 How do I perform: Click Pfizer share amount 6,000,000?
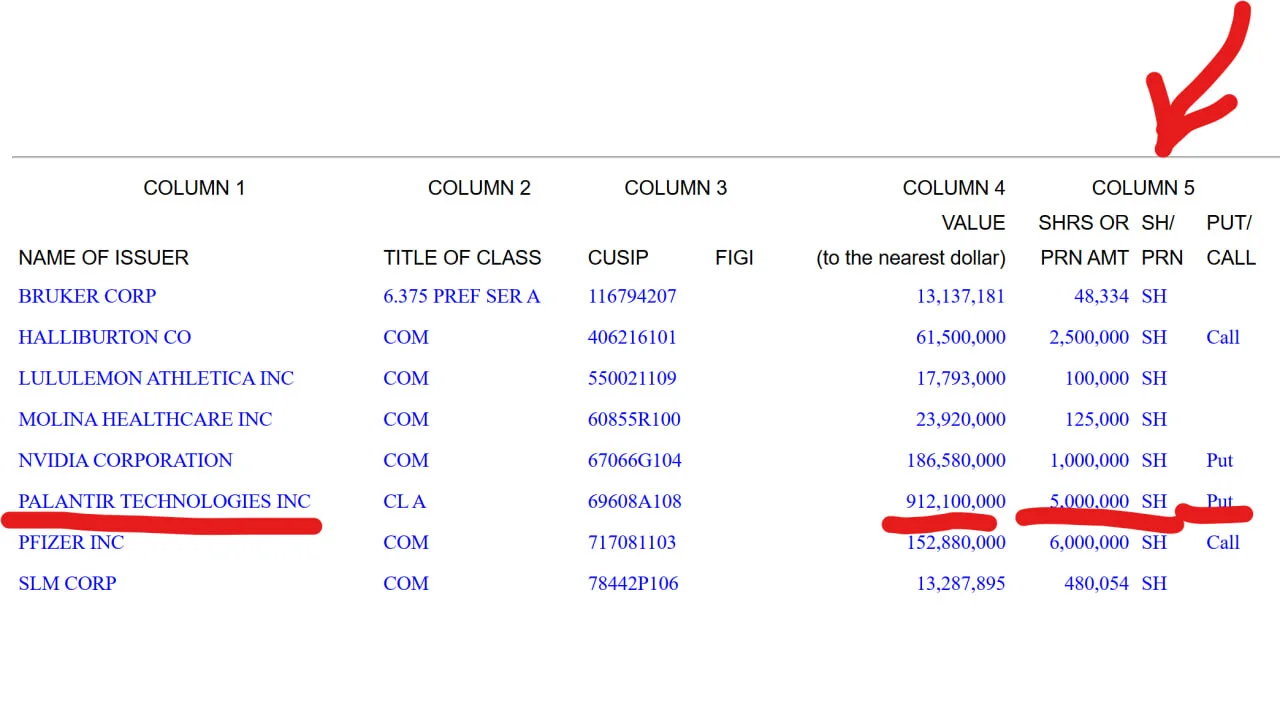pyautogui.click(x=1089, y=542)
